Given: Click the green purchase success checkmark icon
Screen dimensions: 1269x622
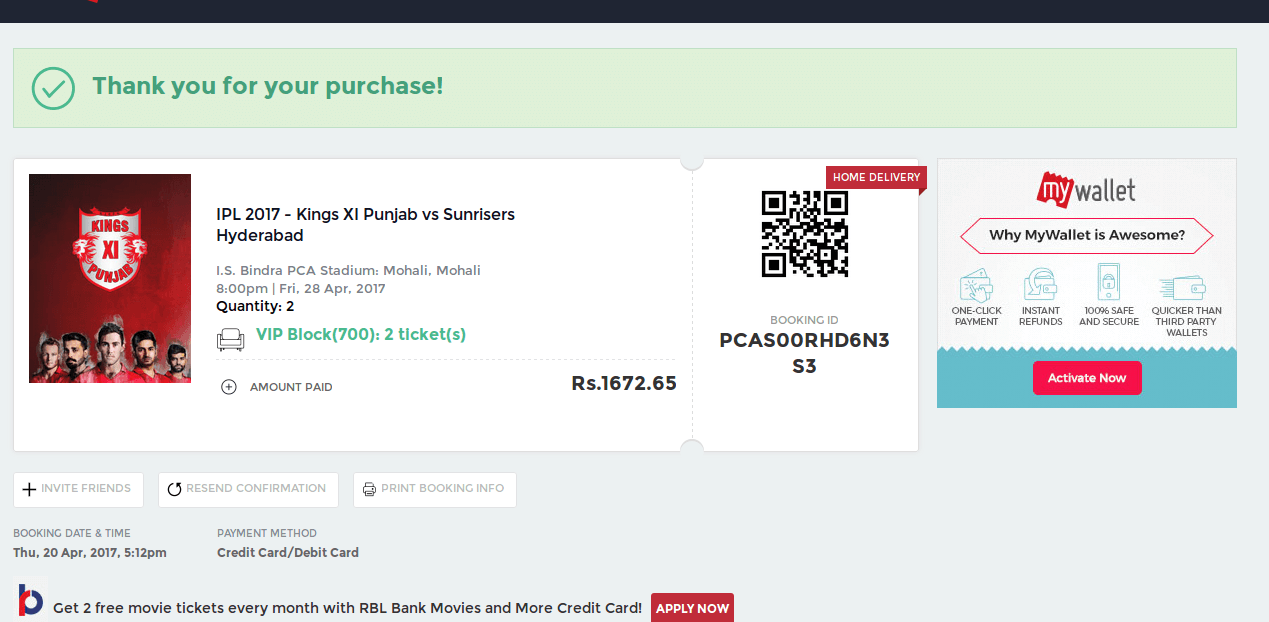Looking at the screenshot, I should 53,88.
